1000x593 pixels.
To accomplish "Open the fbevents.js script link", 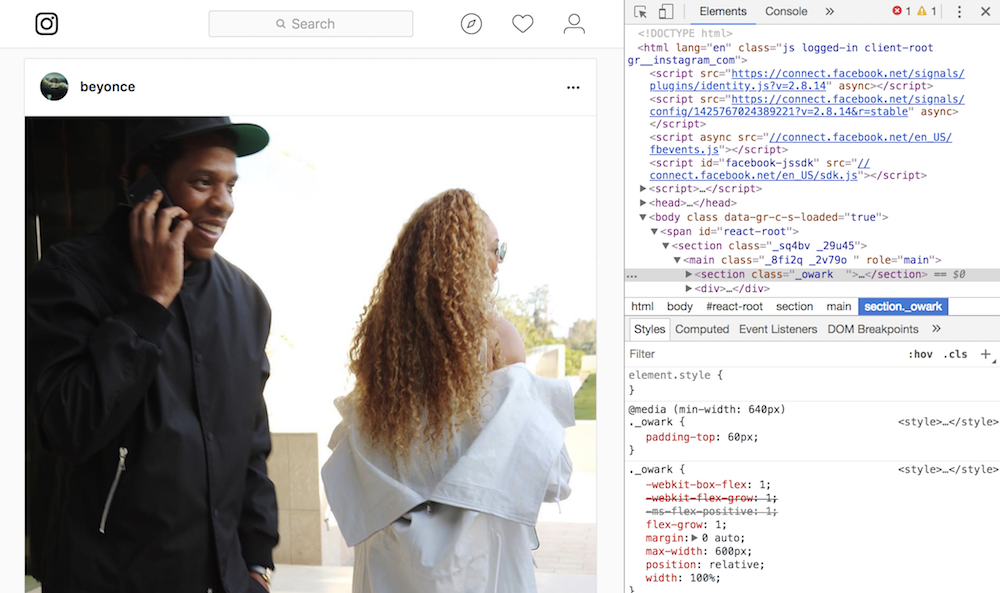I will point(800,143).
